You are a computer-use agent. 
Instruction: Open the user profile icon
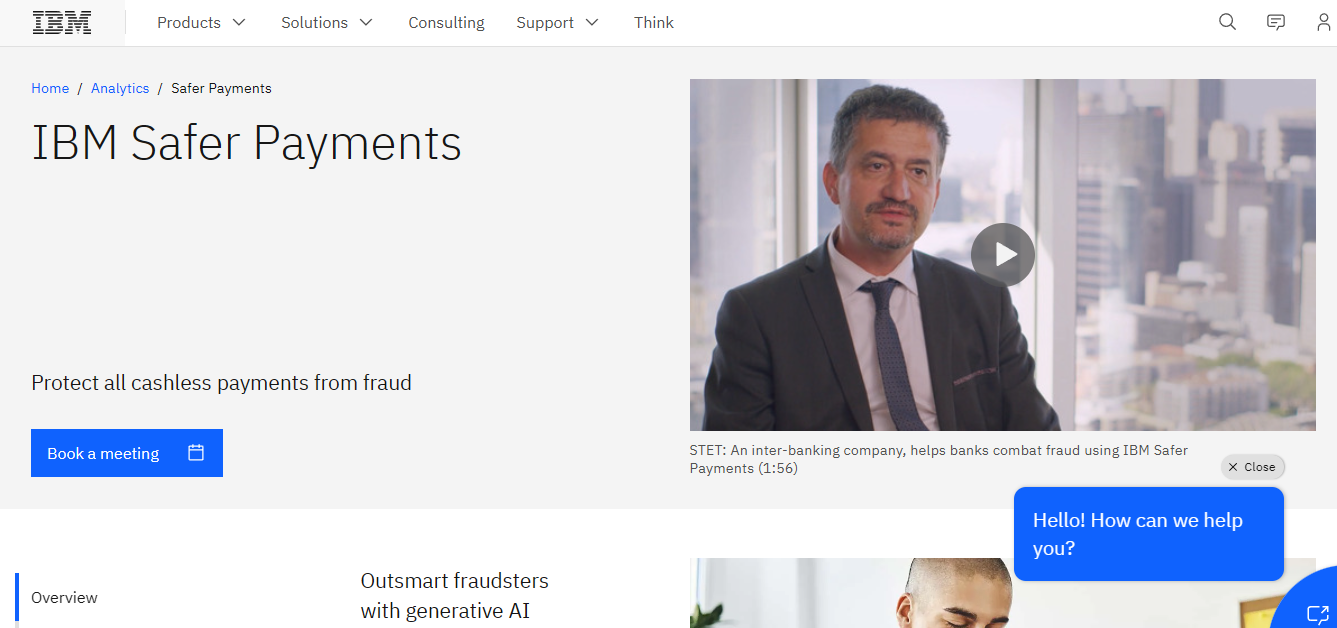coord(1324,22)
